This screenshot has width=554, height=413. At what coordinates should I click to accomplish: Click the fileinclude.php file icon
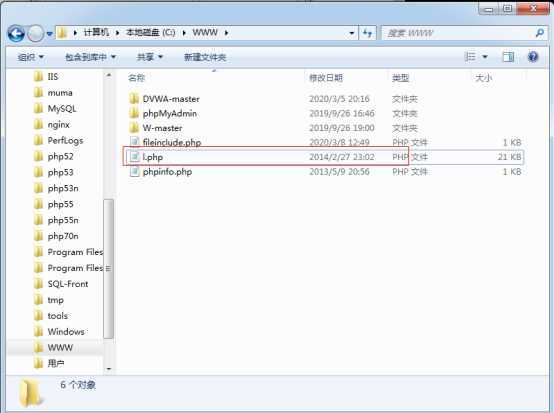[134, 142]
